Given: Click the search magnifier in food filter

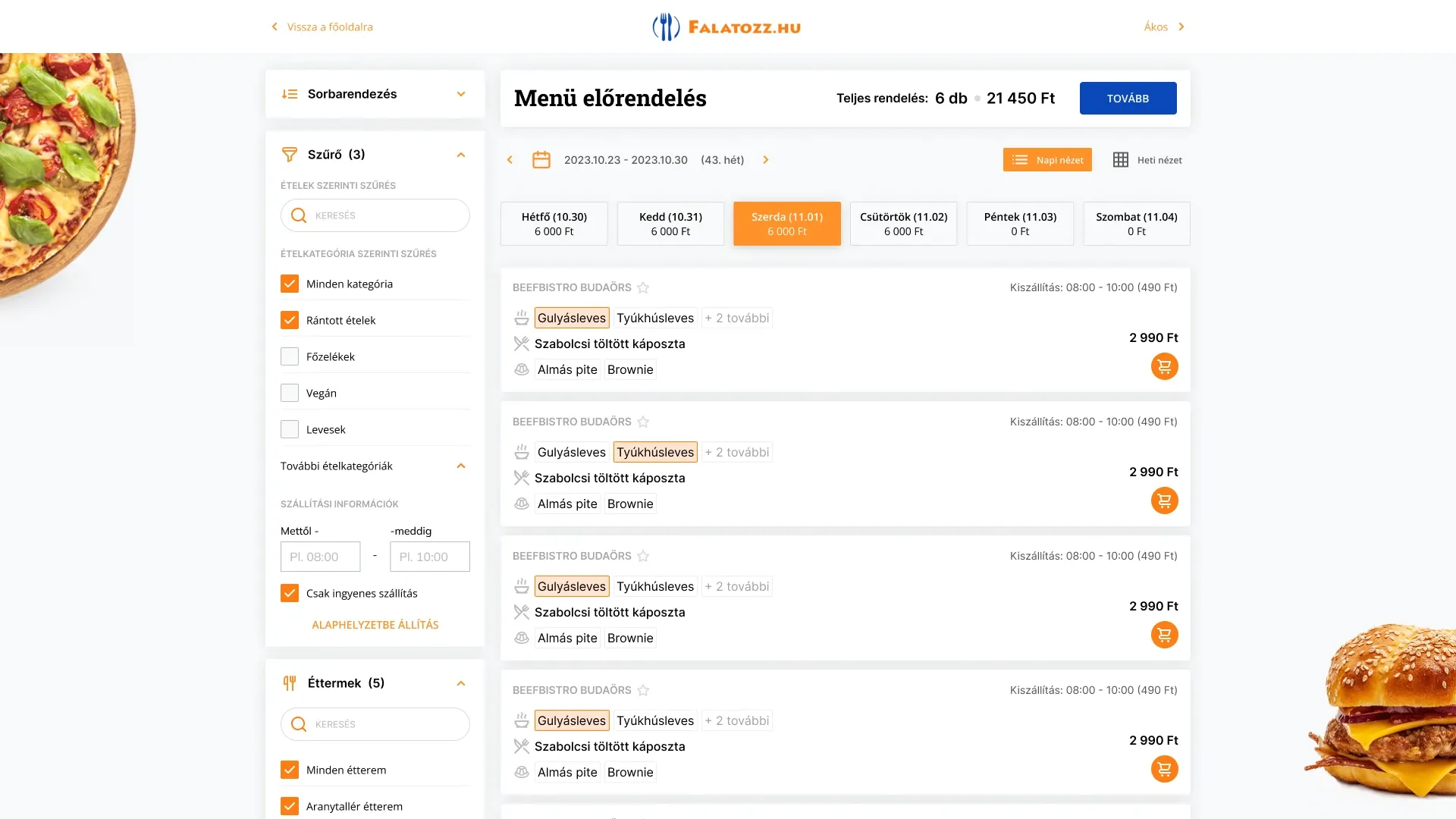Looking at the screenshot, I should click(x=299, y=215).
